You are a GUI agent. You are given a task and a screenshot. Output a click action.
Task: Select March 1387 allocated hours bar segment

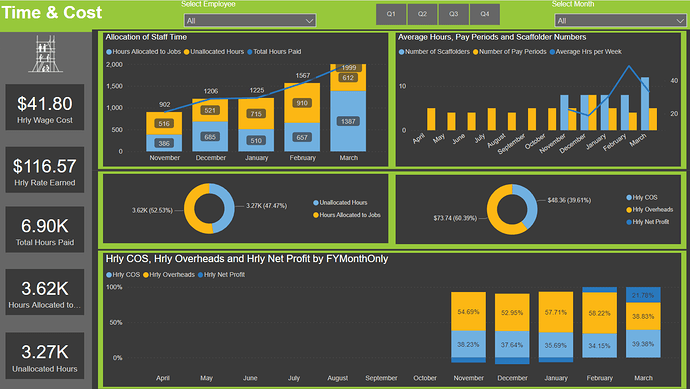[348, 121]
